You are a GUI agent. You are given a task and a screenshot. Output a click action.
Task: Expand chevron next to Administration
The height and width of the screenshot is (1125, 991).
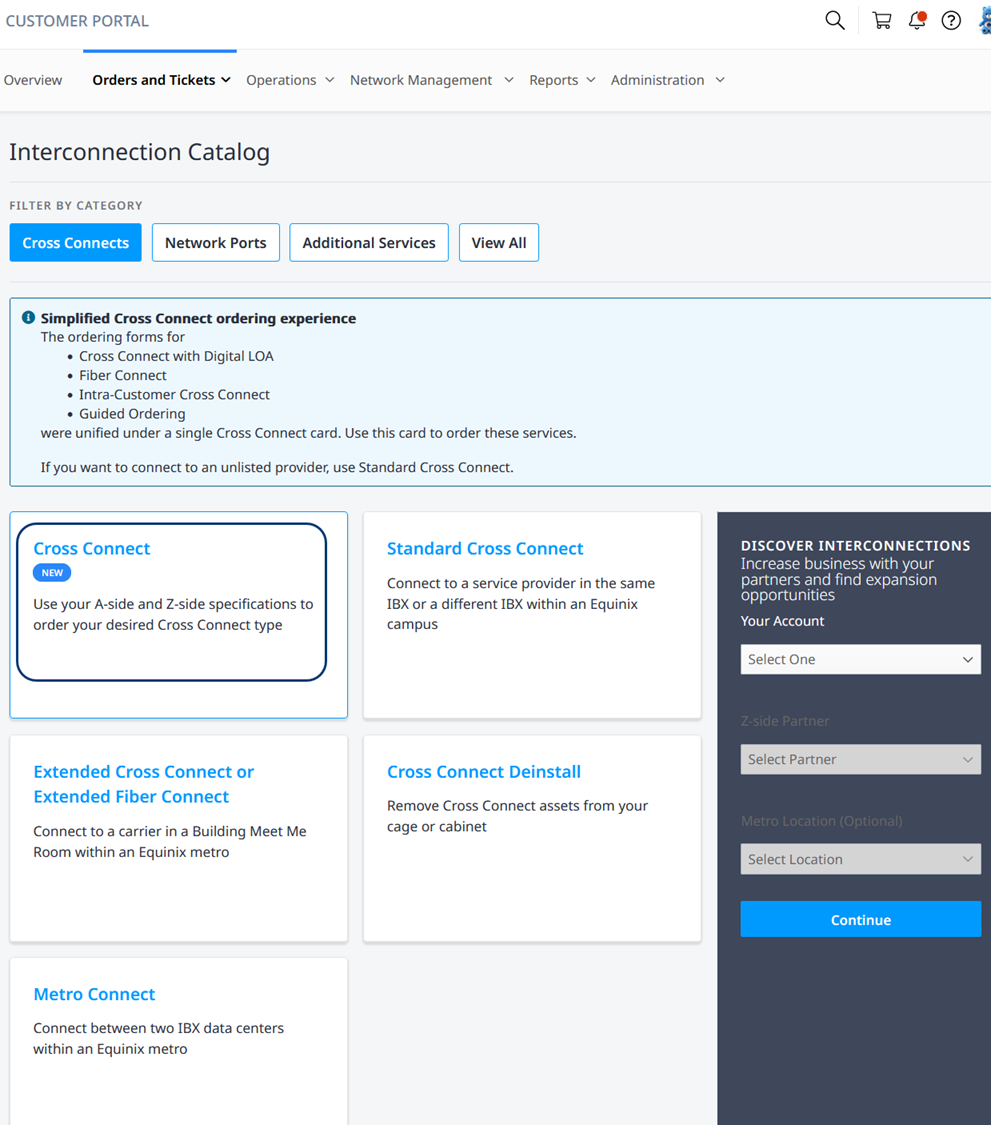tap(720, 80)
